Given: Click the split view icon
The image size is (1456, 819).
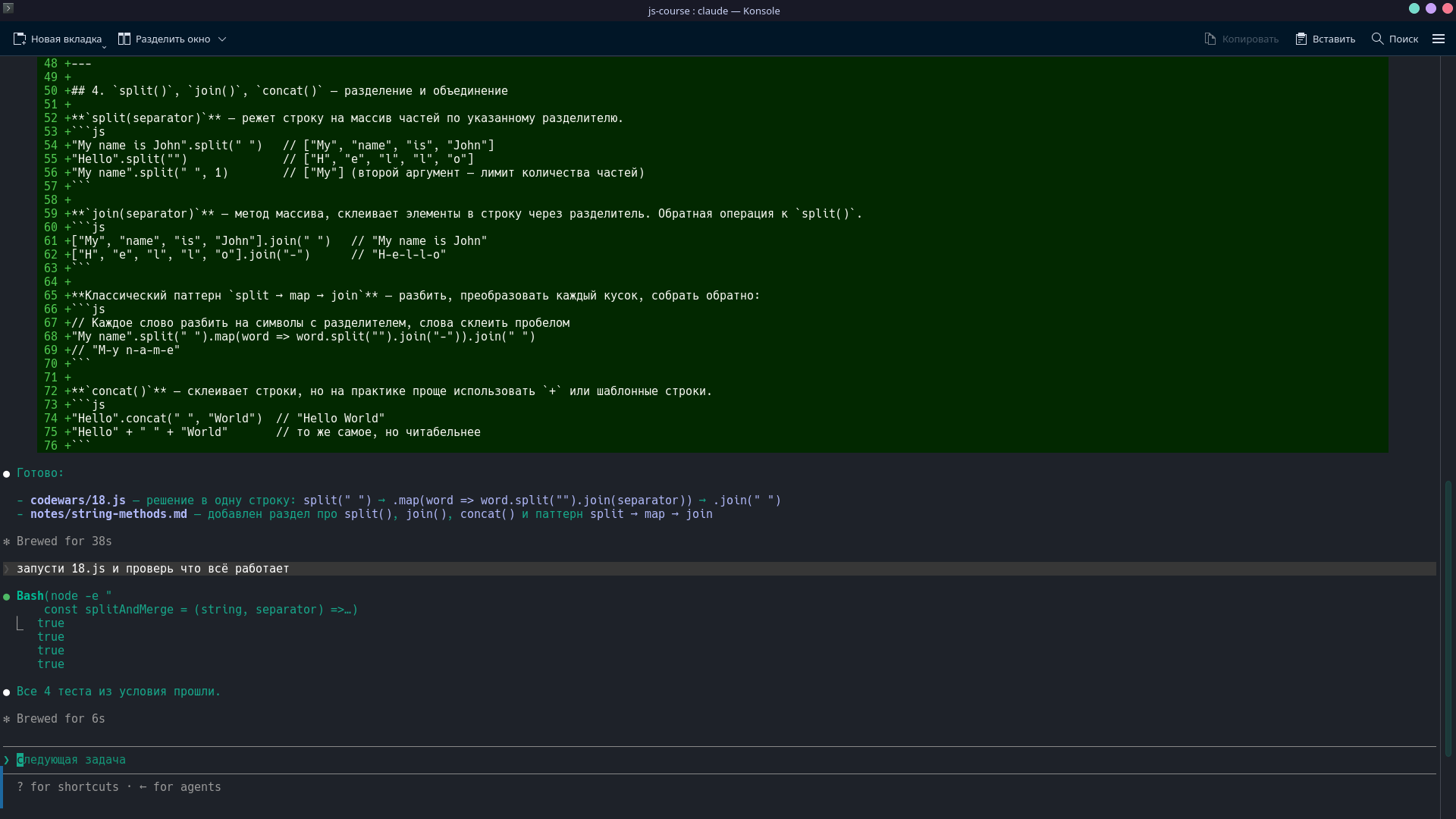Looking at the screenshot, I should [x=124, y=39].
